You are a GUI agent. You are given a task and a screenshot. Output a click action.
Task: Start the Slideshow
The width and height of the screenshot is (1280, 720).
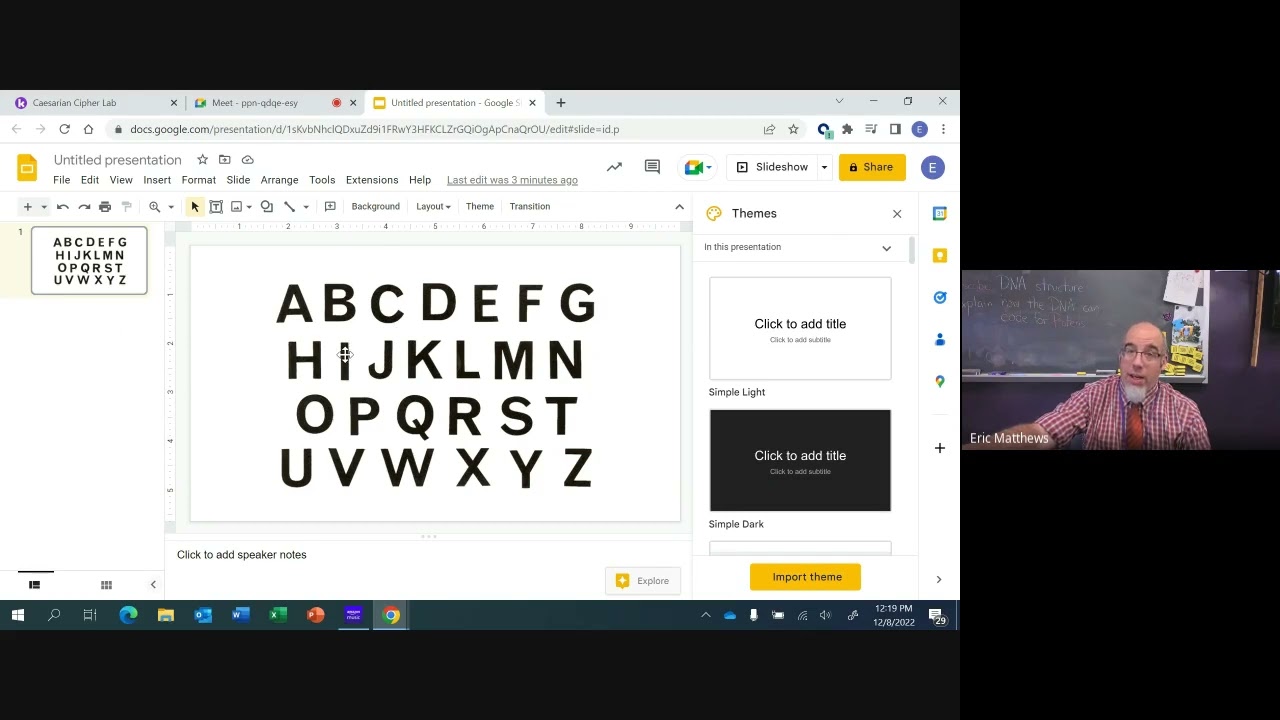(772, 167)
